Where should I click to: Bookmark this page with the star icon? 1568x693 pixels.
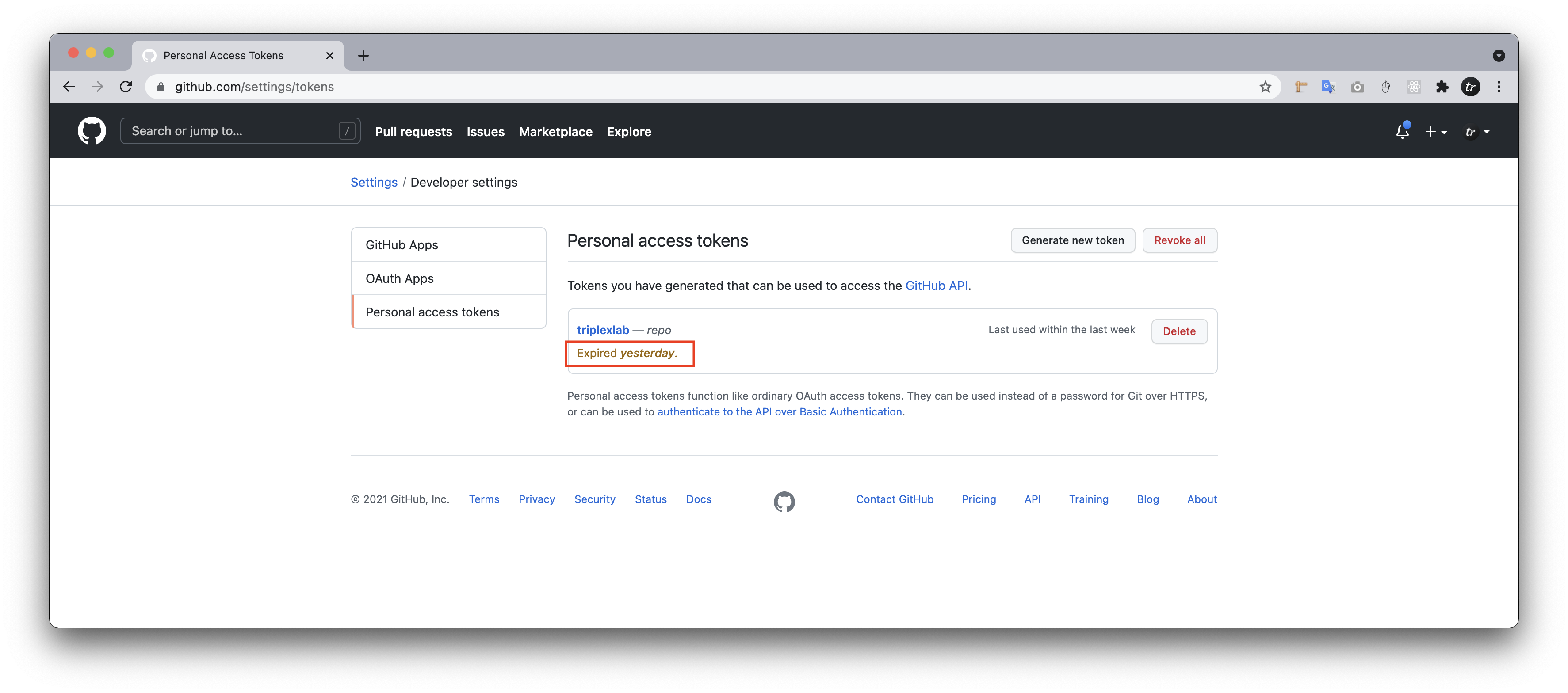1265,87
